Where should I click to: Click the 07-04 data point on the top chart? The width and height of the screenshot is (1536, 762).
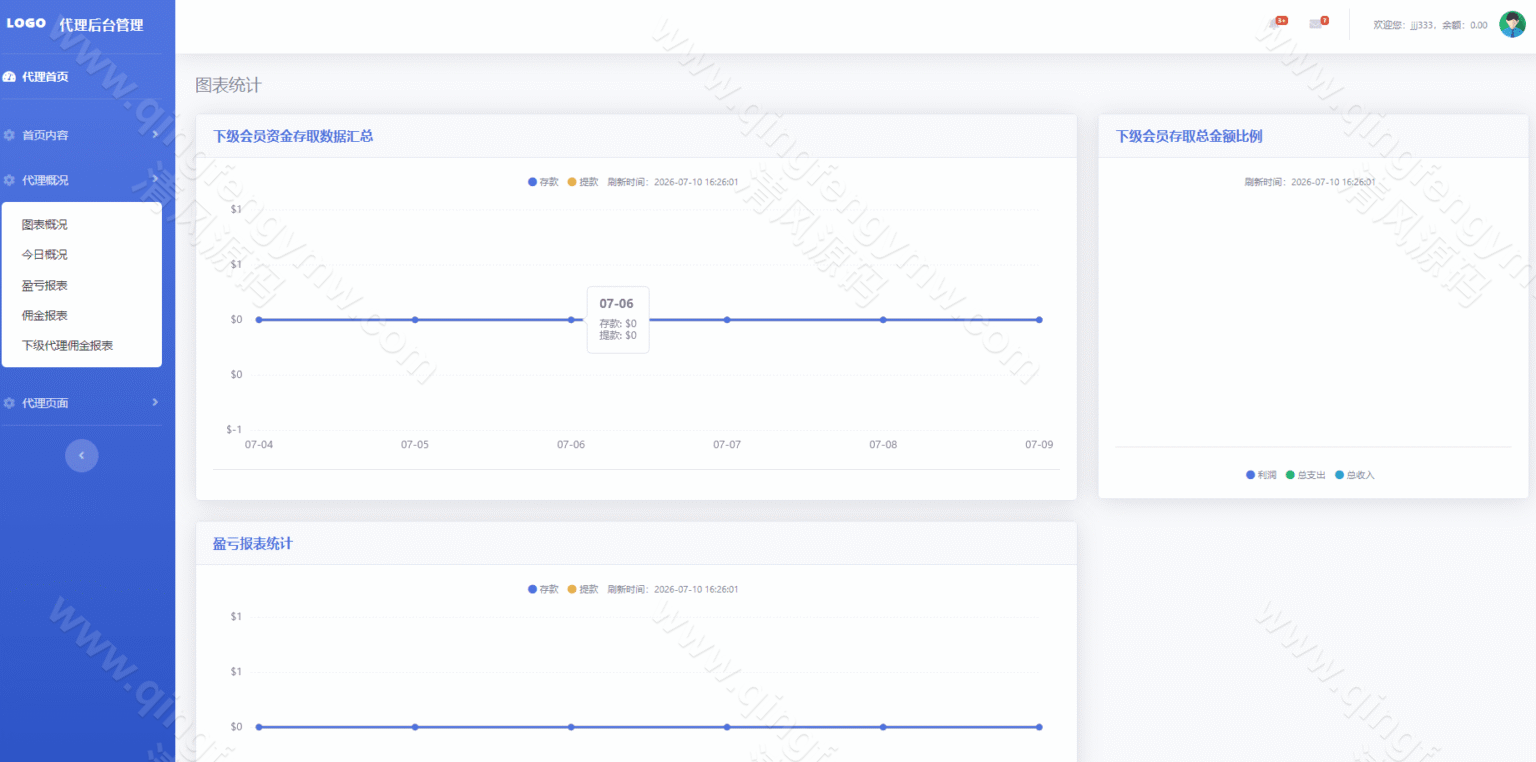coord(259,320)
